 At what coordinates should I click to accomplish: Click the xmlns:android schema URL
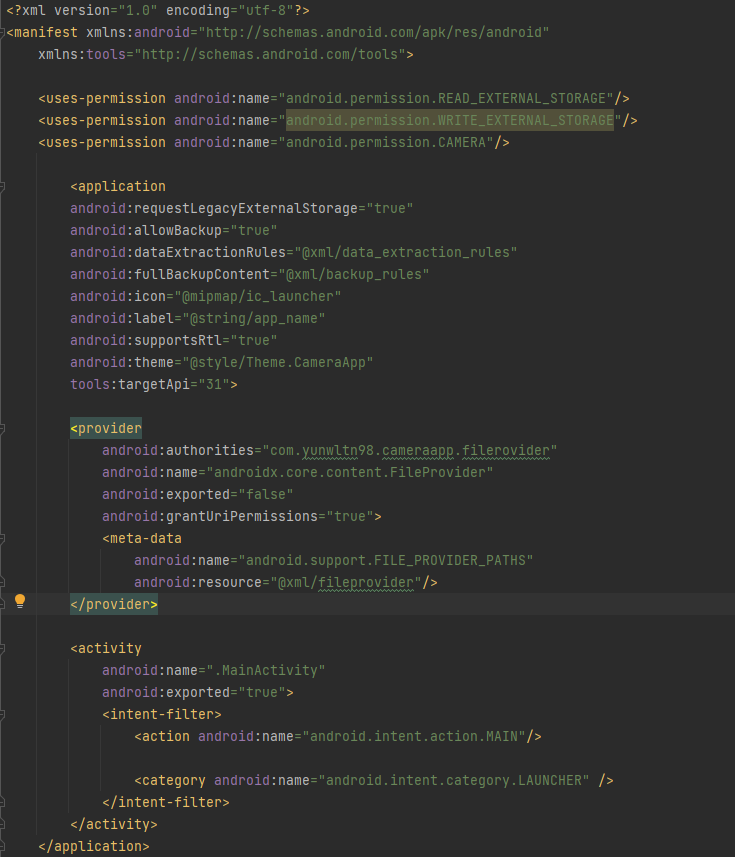pos(374,32)
